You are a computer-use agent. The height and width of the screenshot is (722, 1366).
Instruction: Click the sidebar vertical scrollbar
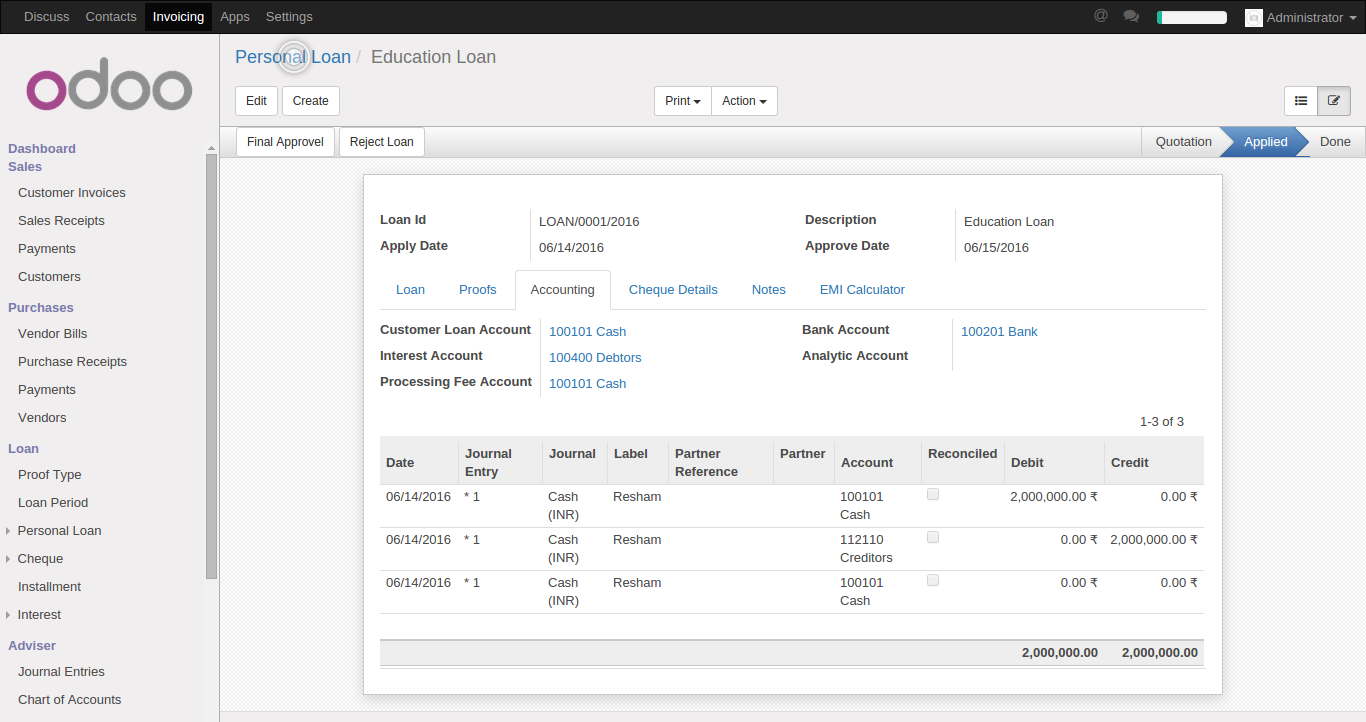point(211,365)
